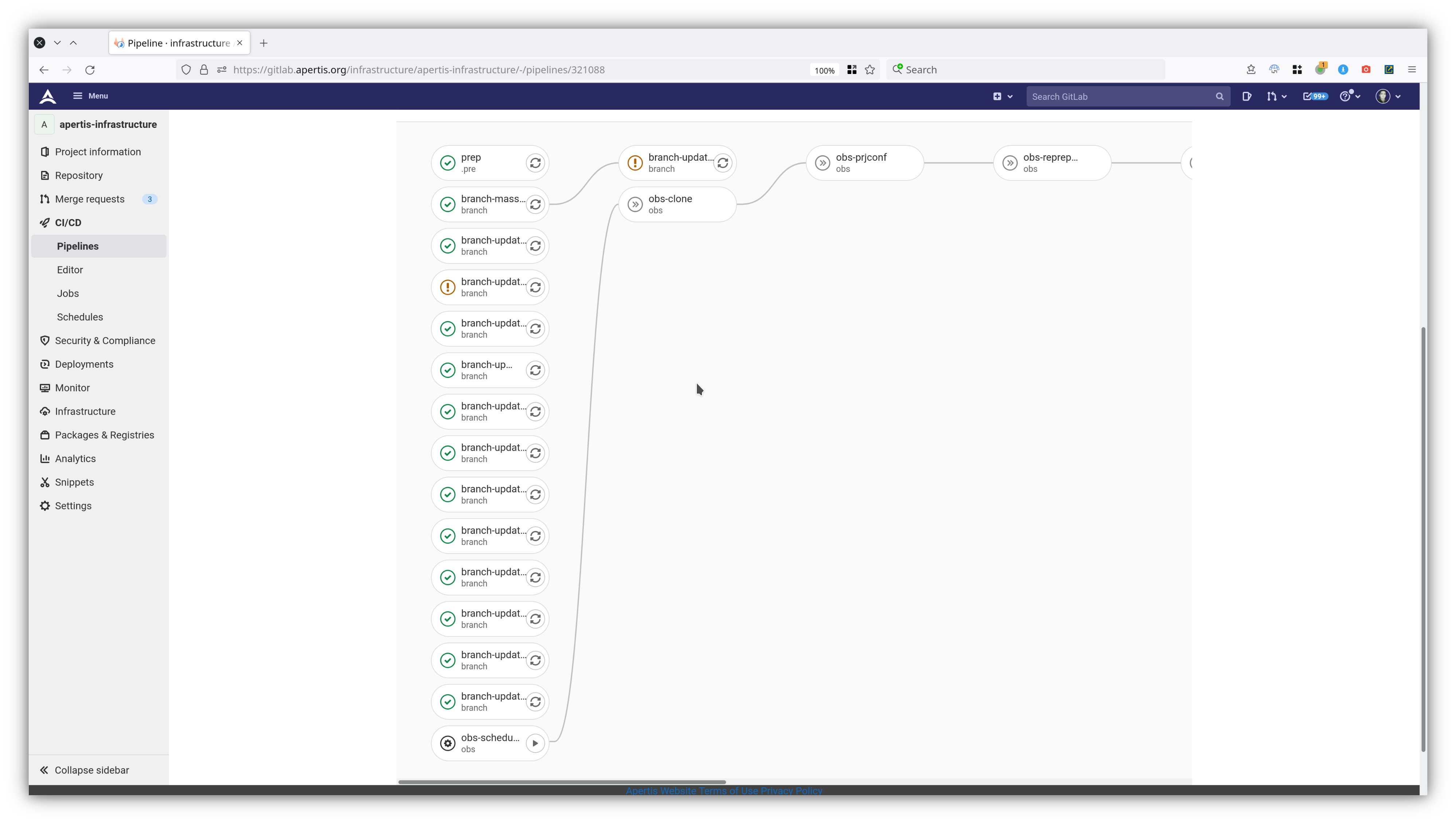Play the obs-schedu... manual job
Screen dimensions: 1456x824
535,743
